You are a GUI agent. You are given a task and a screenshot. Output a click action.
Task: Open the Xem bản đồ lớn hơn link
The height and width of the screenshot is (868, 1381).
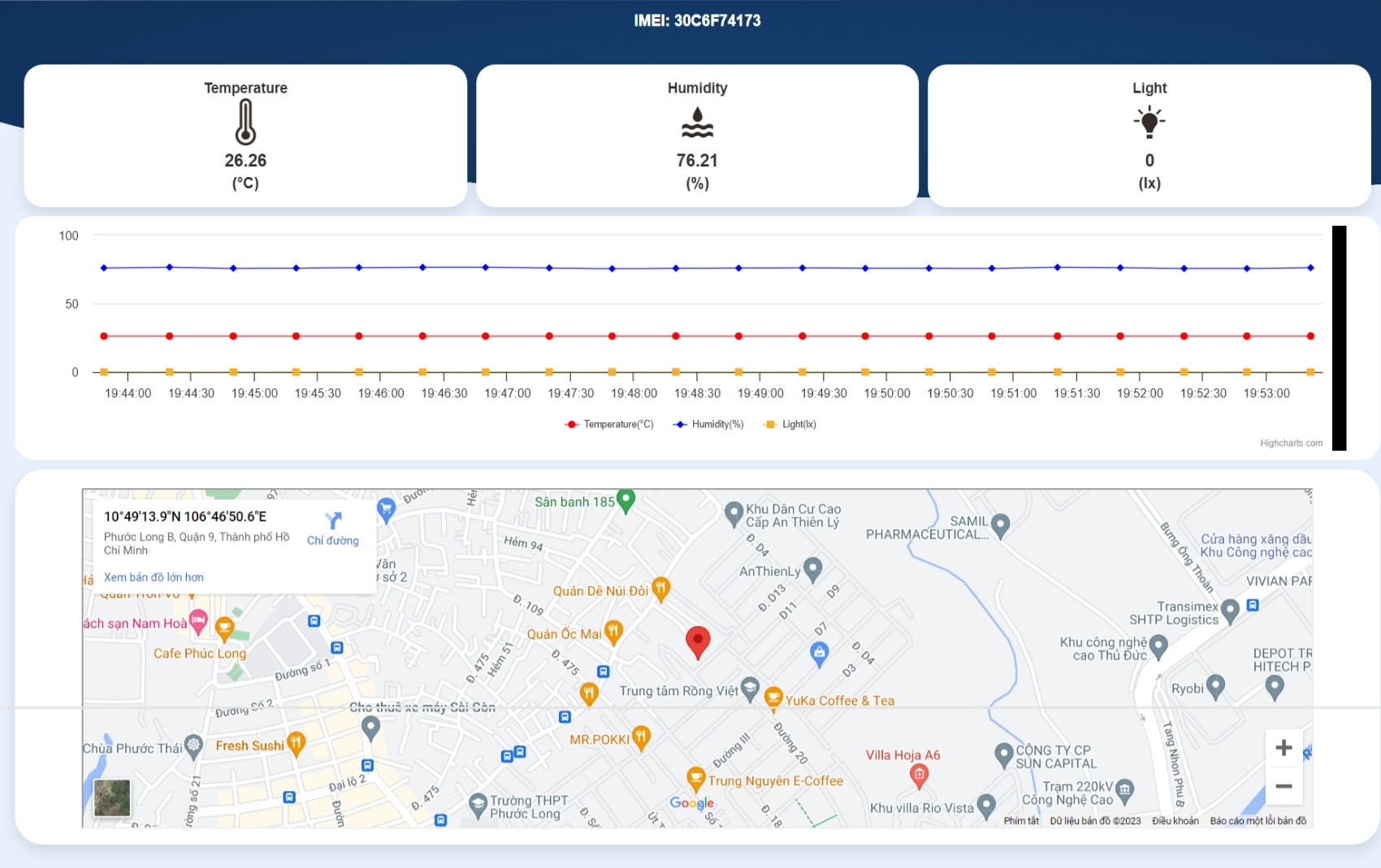coord(154,577)
